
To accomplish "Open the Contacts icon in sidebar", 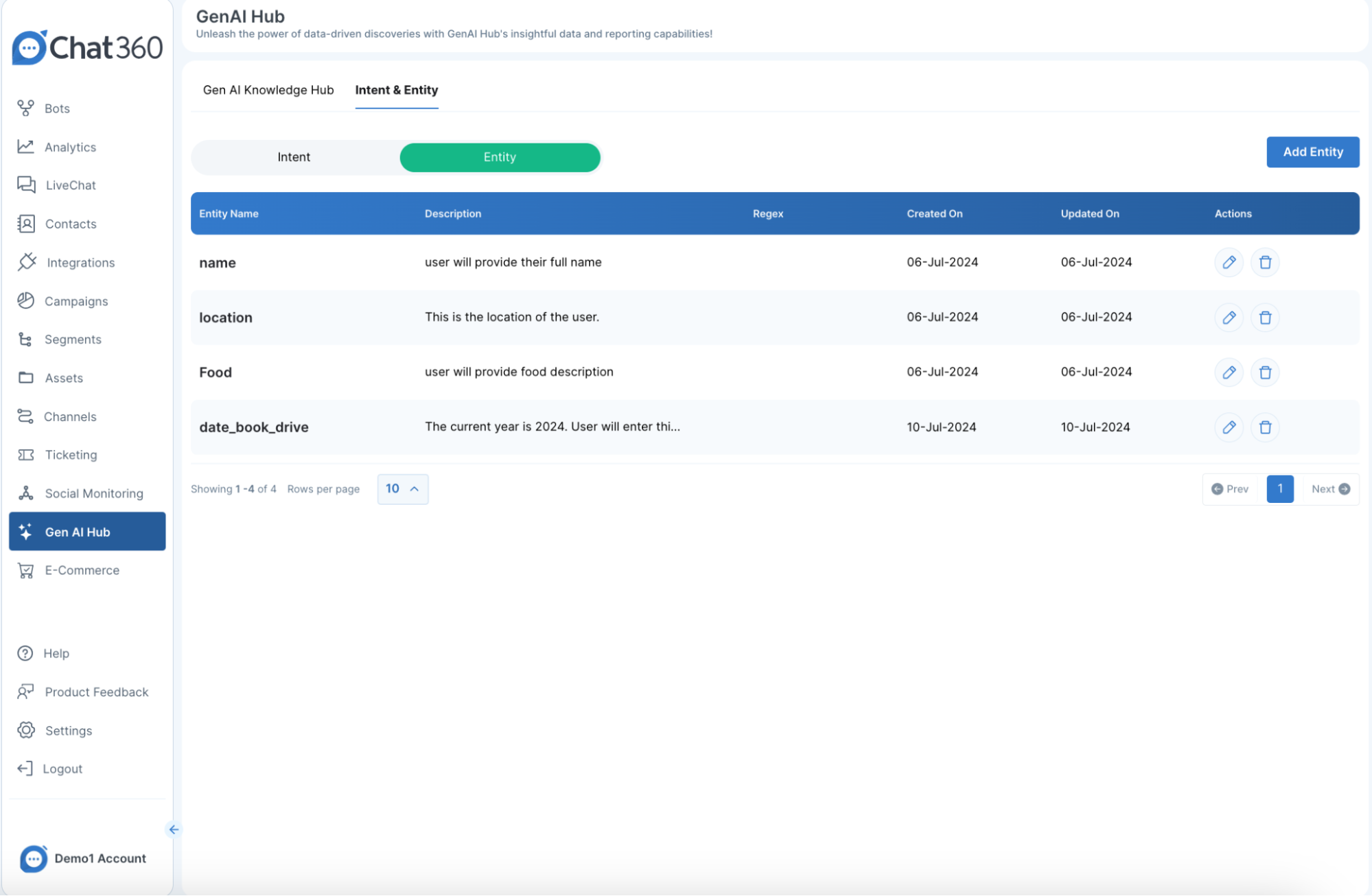I will click(x=26, y=224).
